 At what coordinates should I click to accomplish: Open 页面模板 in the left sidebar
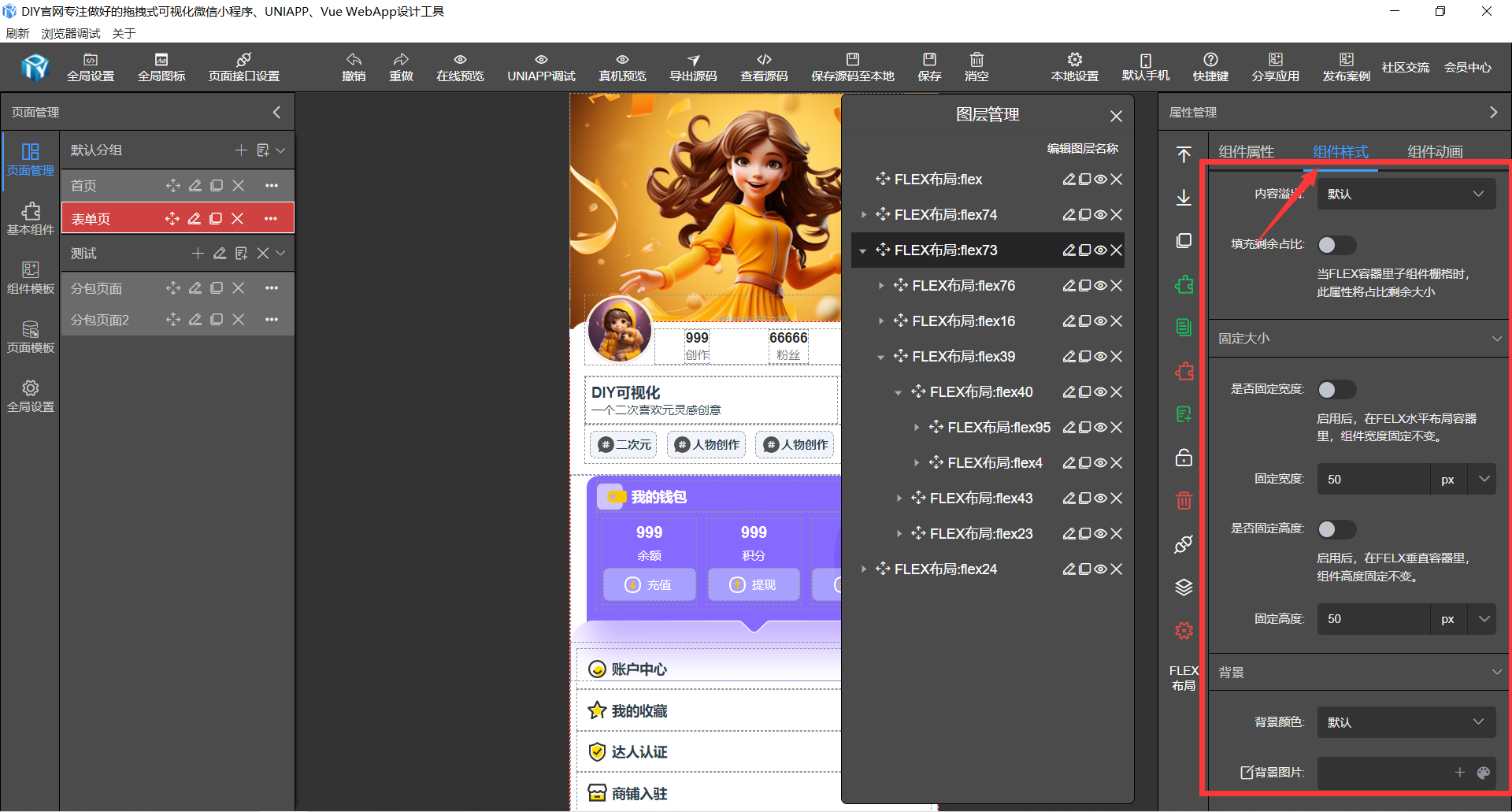[x=31, y=337]
